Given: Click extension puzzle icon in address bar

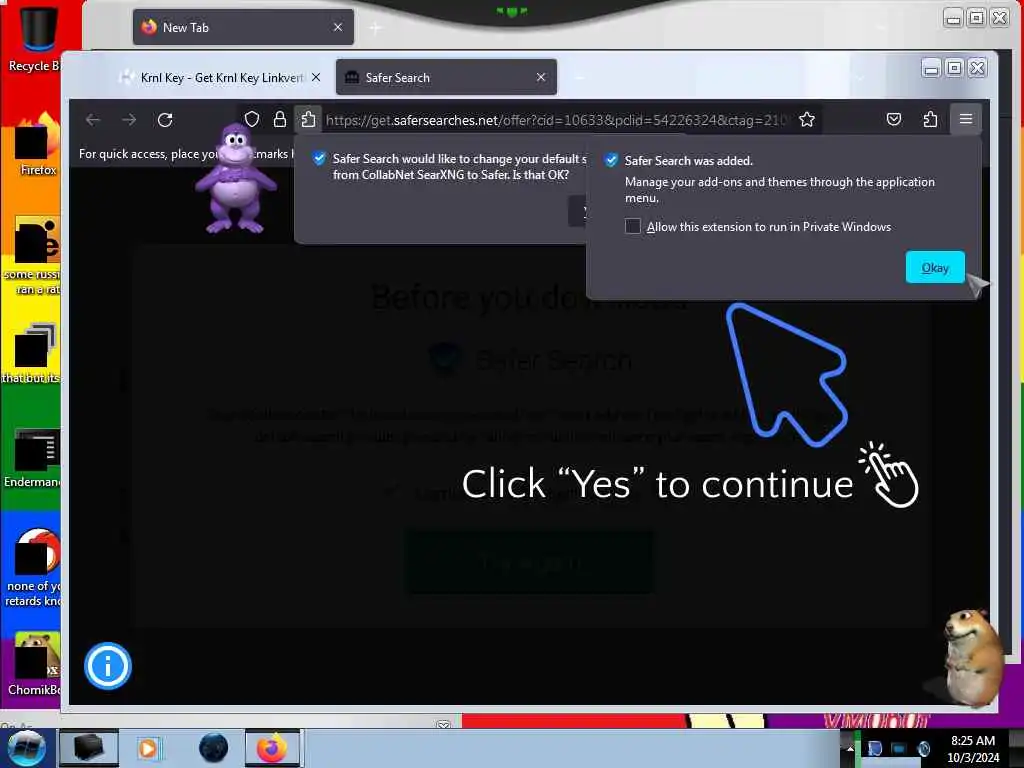Looking at the screenshot, I should (308, 120).
